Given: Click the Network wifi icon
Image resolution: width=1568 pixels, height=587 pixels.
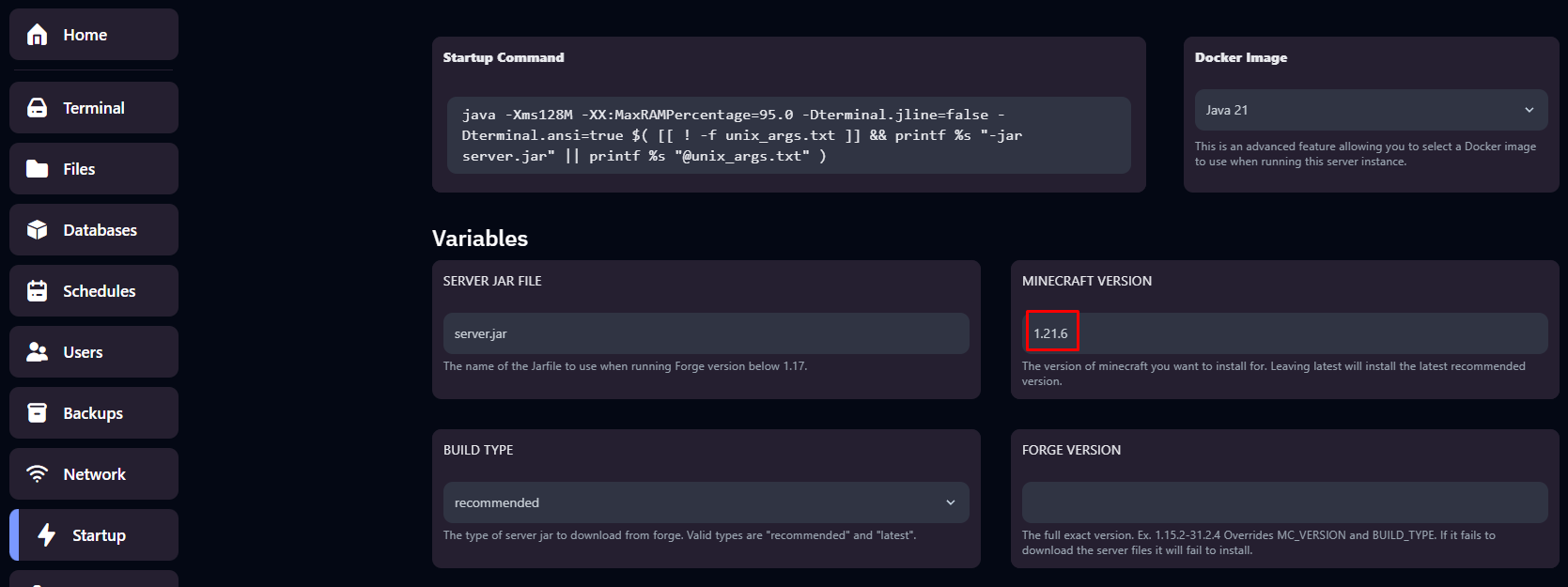Looking at the screenshot, I should 38,474.
